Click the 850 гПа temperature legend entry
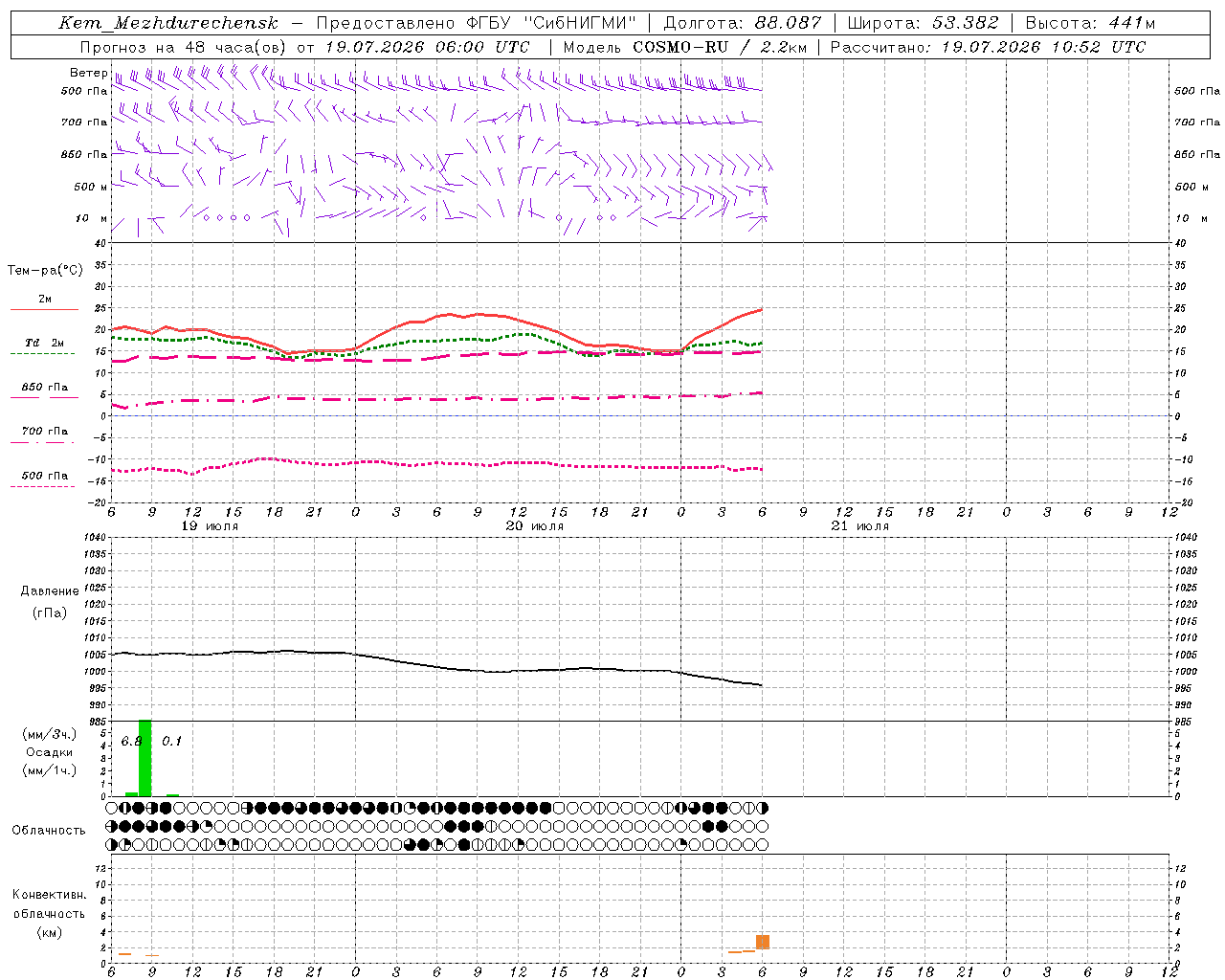The width and height of the screenshot is (1225, 980). (x=44, y=392)
